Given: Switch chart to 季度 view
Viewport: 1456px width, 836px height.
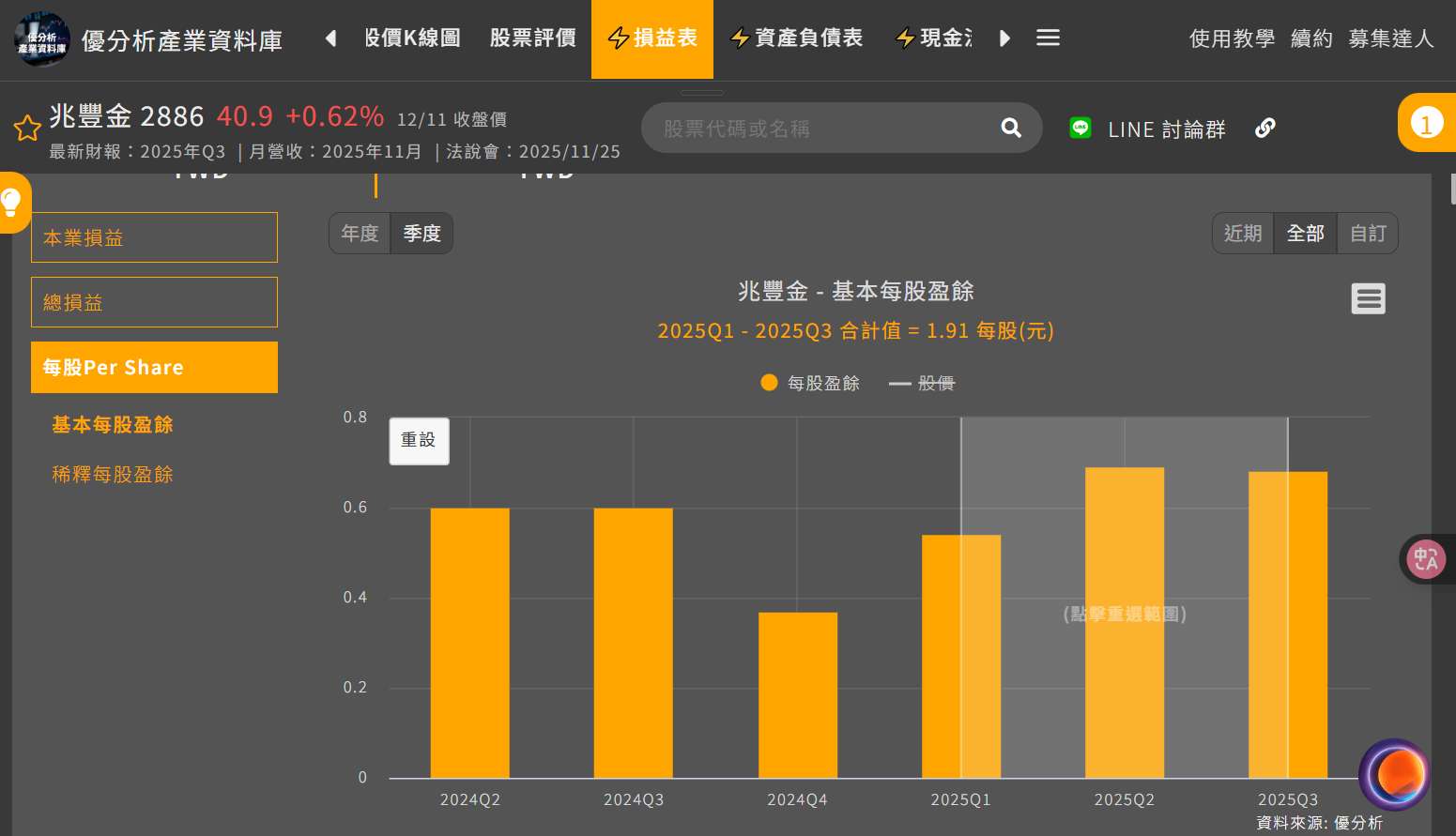Looking at the screenshot, I should (421, 234).
